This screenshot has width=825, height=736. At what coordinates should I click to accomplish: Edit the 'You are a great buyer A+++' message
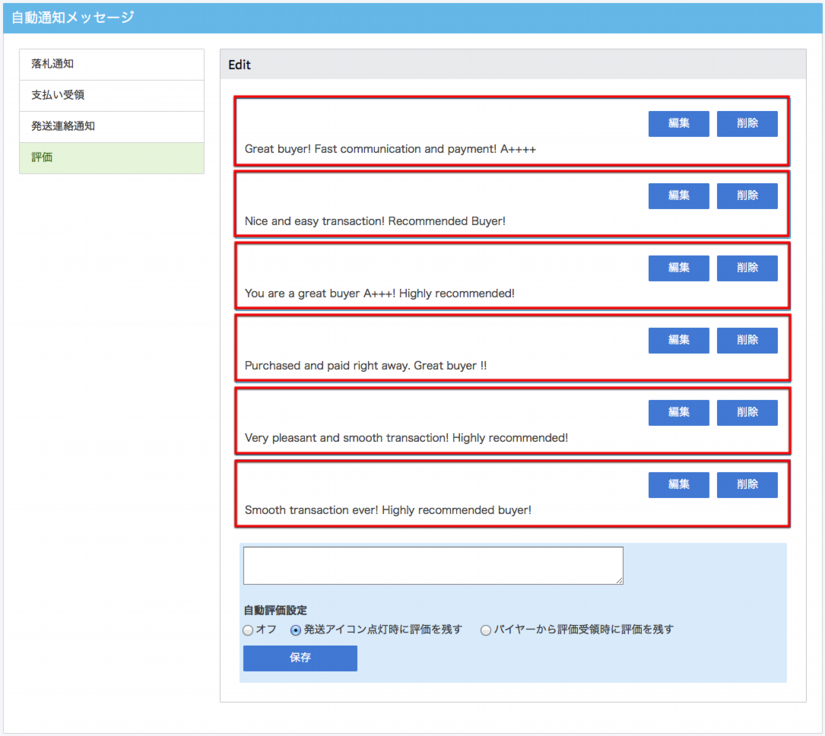[678, 268]
